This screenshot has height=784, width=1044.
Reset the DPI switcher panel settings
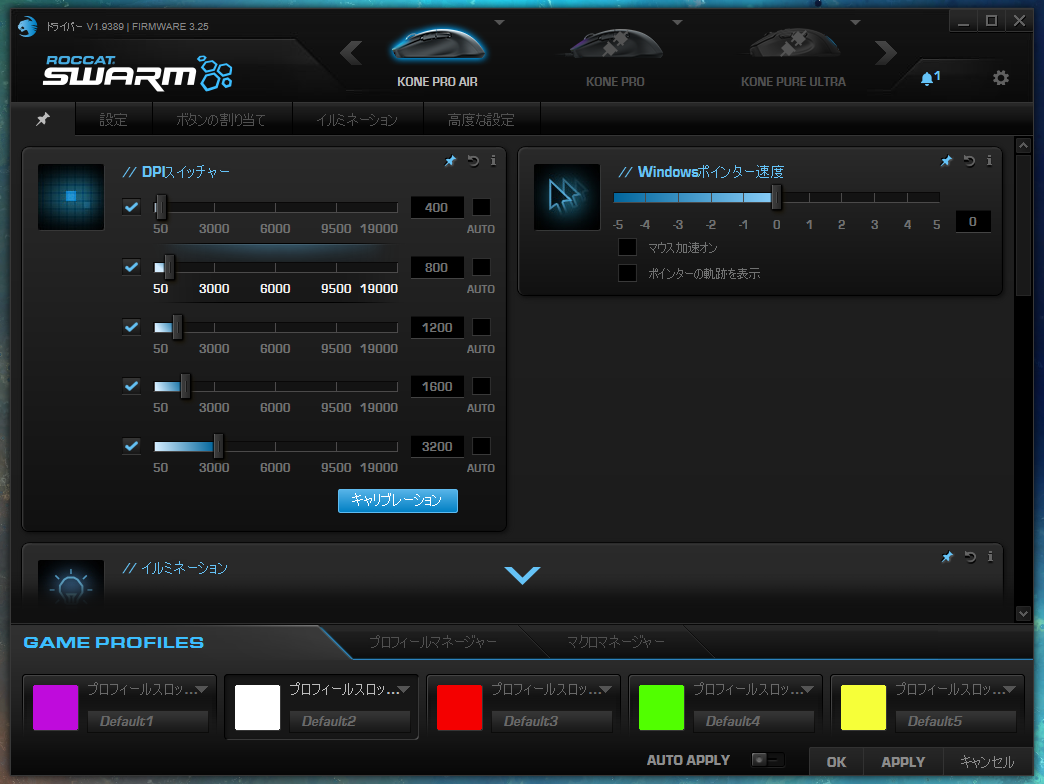473,160
